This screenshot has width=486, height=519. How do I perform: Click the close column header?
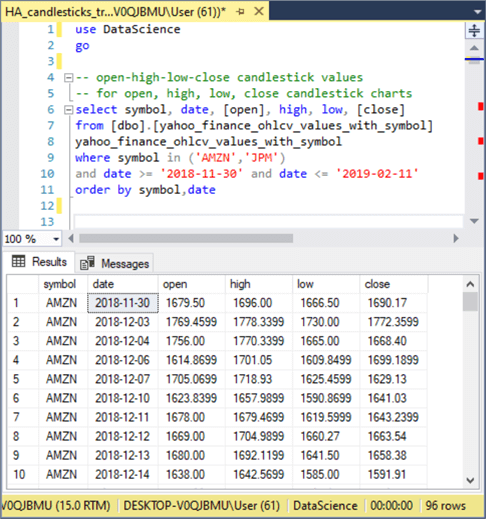tap(394, 284)
